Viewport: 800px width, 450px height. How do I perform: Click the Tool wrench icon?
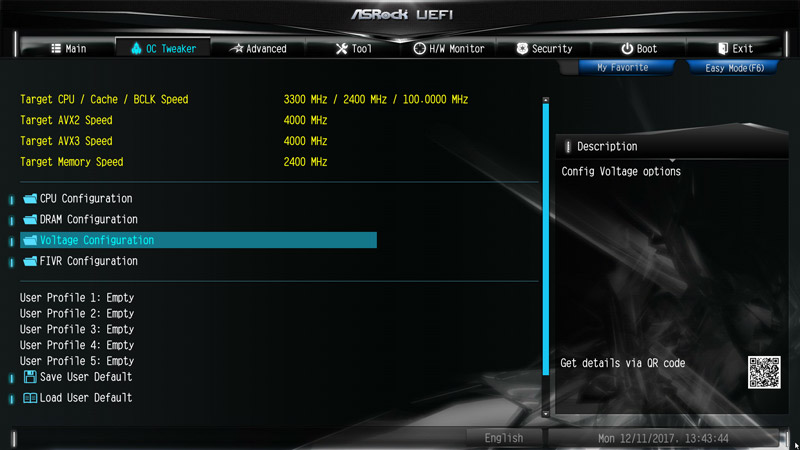point(341,48)
